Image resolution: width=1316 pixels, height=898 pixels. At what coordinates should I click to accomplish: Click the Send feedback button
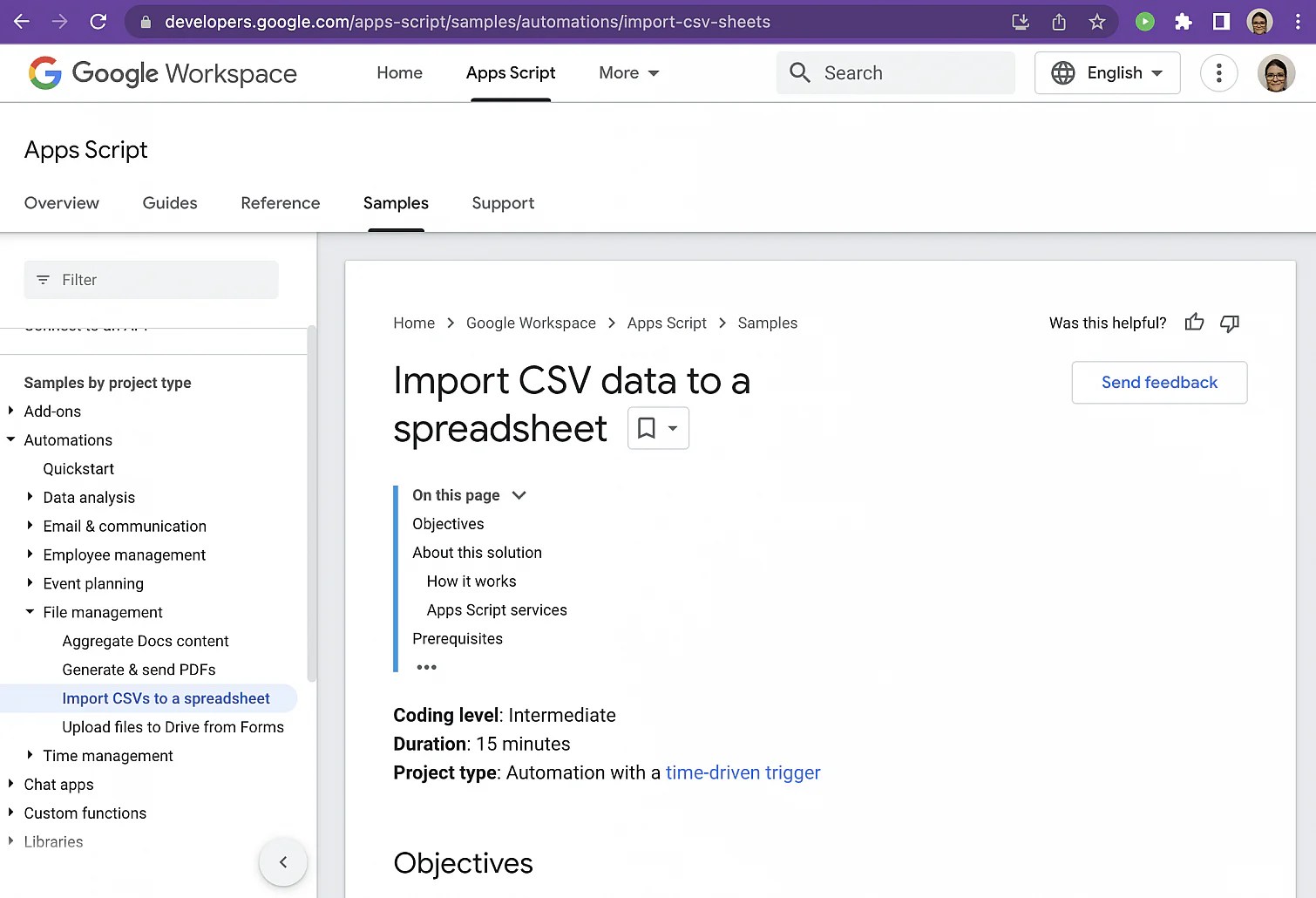pyautogui.click(x=1159, y=382)
